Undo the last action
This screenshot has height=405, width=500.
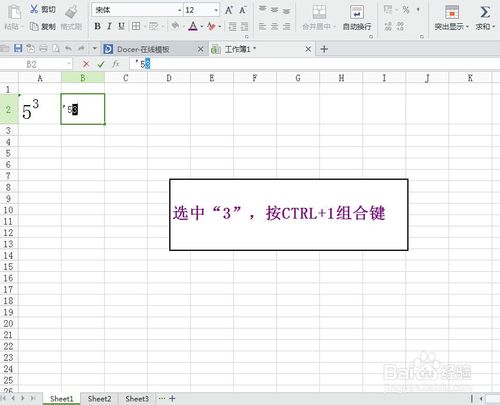click(x=68, y=49)
